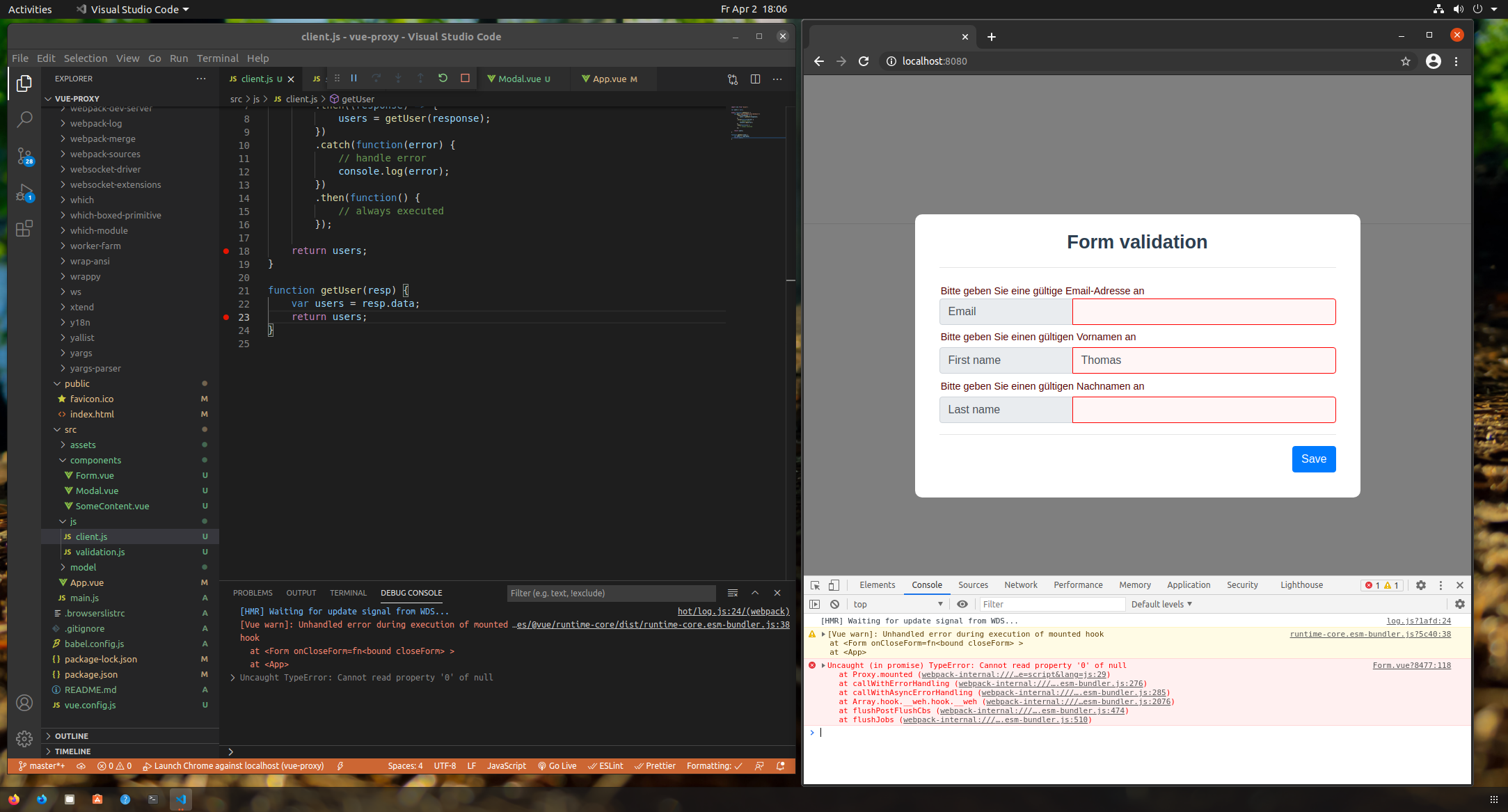The height and width of the screenshot is (812, 1508).
Task: Switch to the Network tab in DevTools
Action: (x=1020, y=585)
